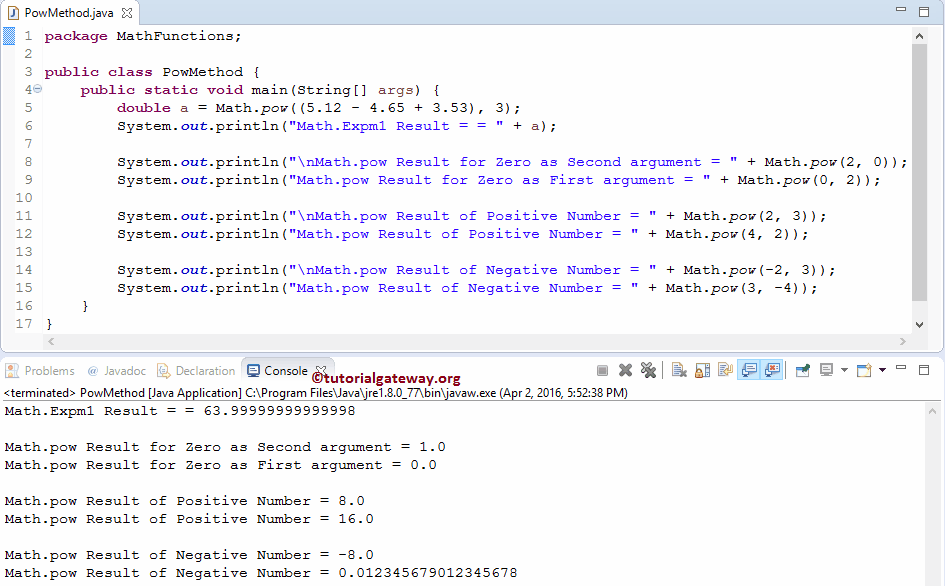Toggle Word Wrap in the Console
Viewport: 945px width, 586px height.
(x=724, y=369)
